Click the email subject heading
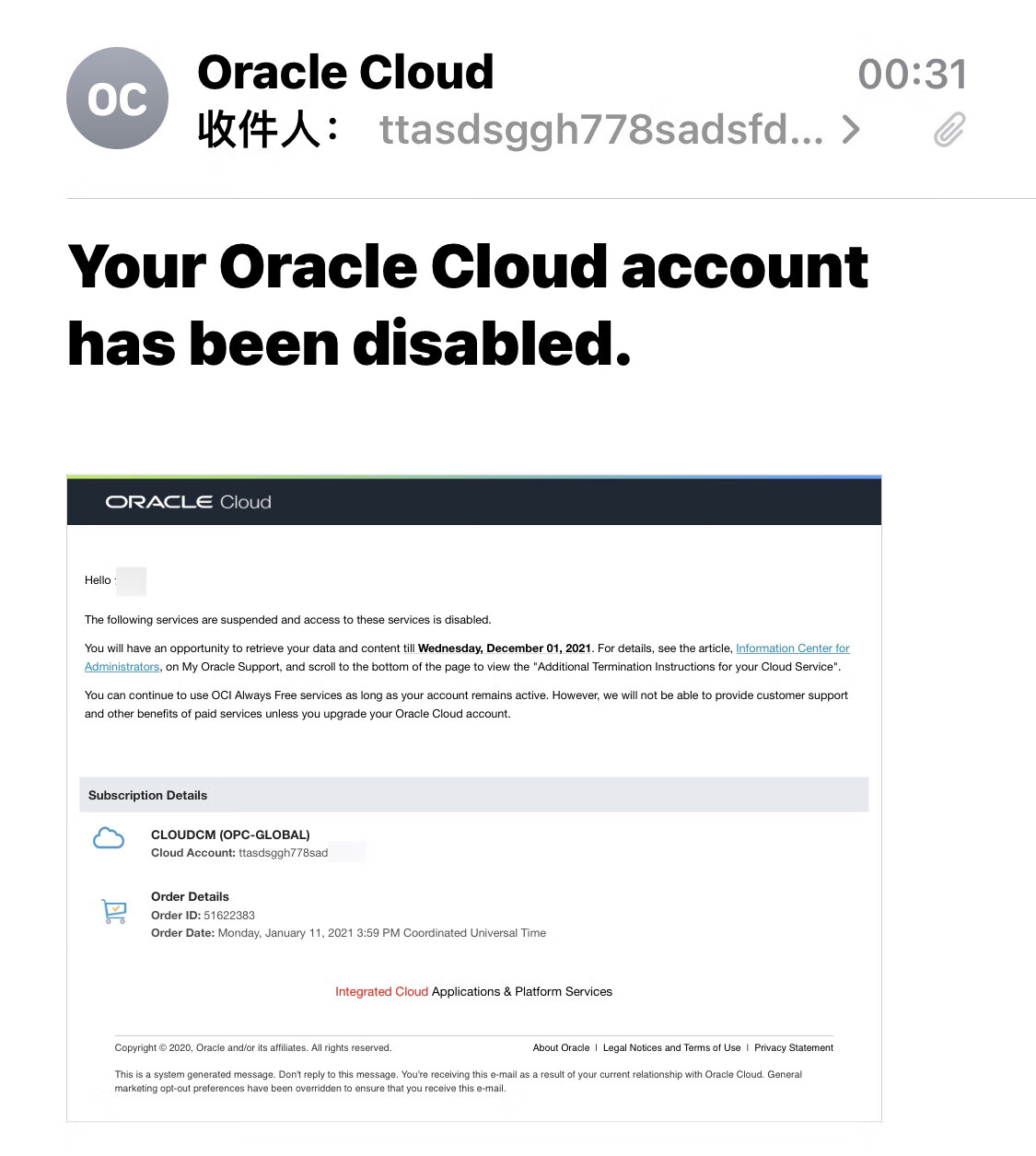 click(x=467, y=305)
